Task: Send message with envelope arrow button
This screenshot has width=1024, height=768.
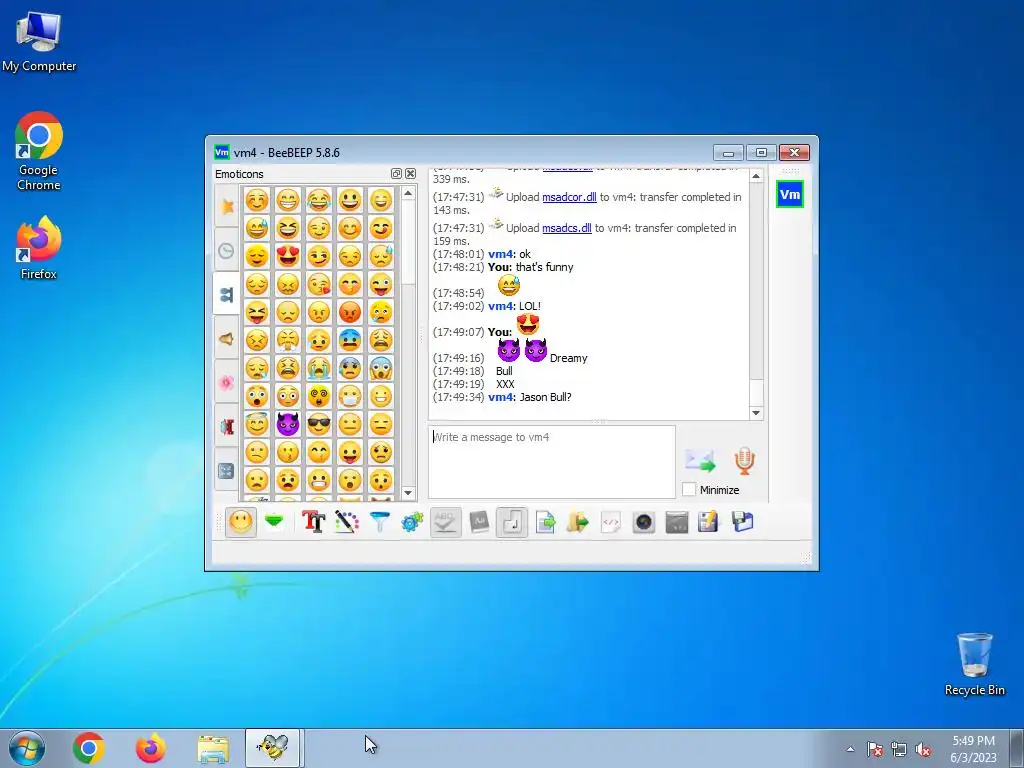Action: 700,460
